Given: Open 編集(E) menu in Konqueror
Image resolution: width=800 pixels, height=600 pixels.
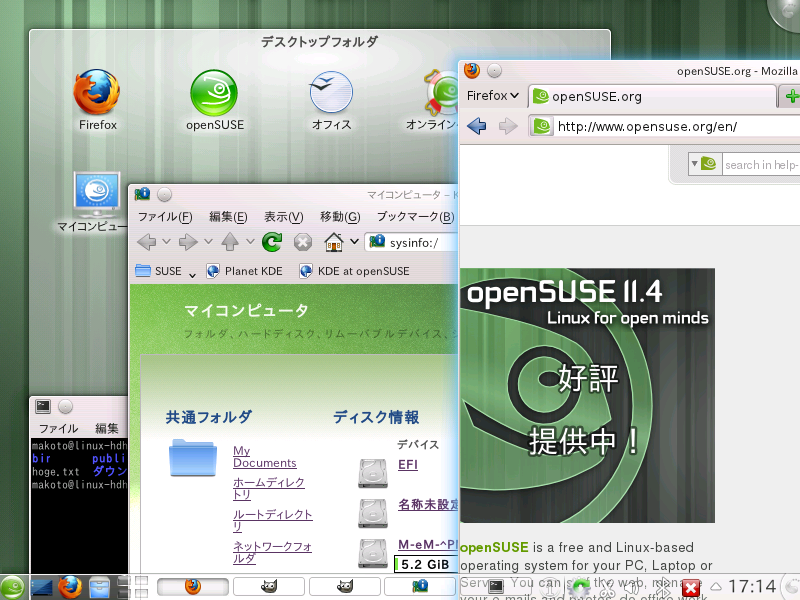Looking at the screenshot, I should click(x=228, y=217).
